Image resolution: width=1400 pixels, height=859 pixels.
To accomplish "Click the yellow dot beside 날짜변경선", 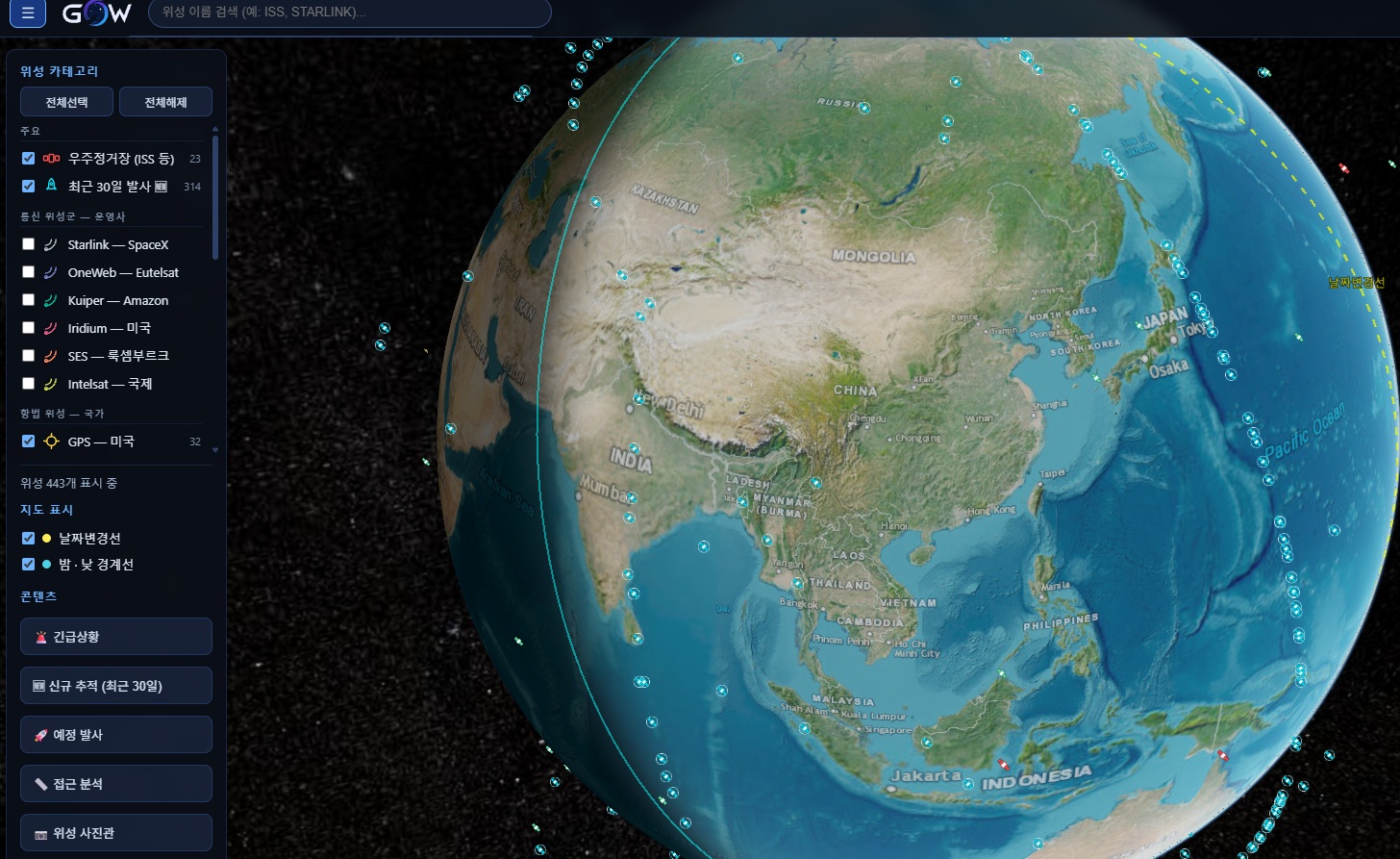I will (46, 539).
